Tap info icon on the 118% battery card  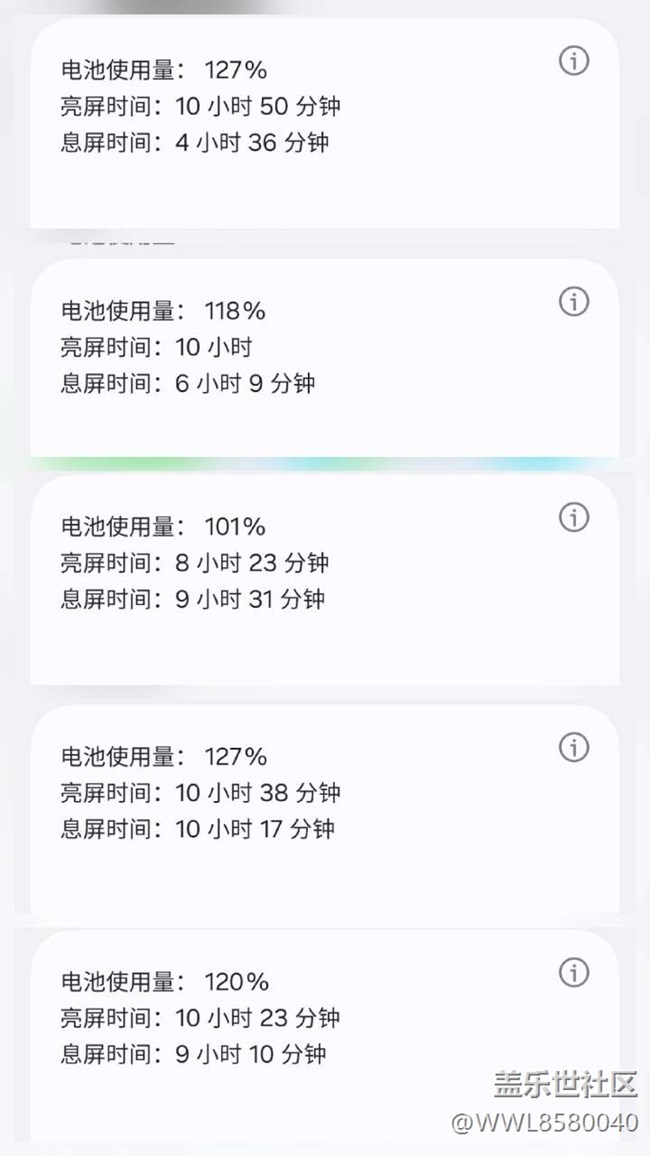573,301
